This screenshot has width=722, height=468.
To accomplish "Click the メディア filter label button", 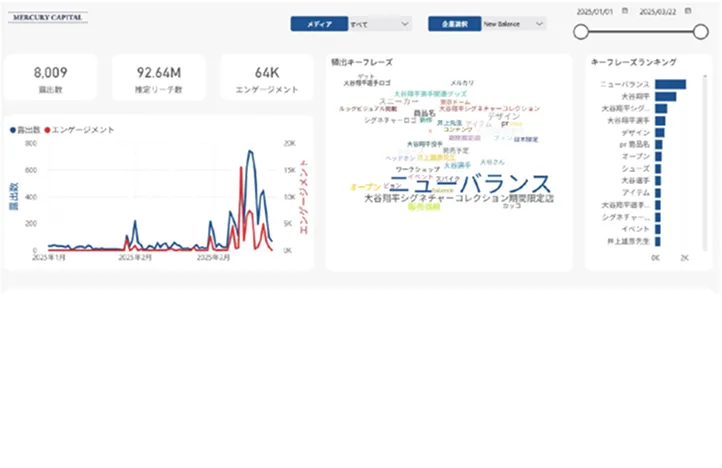I will [319, 23].
